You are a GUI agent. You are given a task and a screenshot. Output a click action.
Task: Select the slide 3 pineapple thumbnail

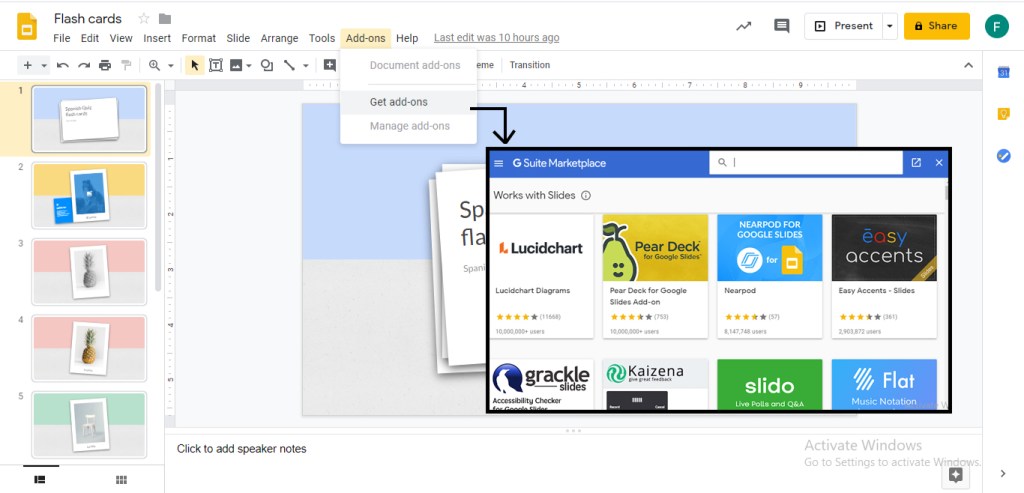(89, 270)
